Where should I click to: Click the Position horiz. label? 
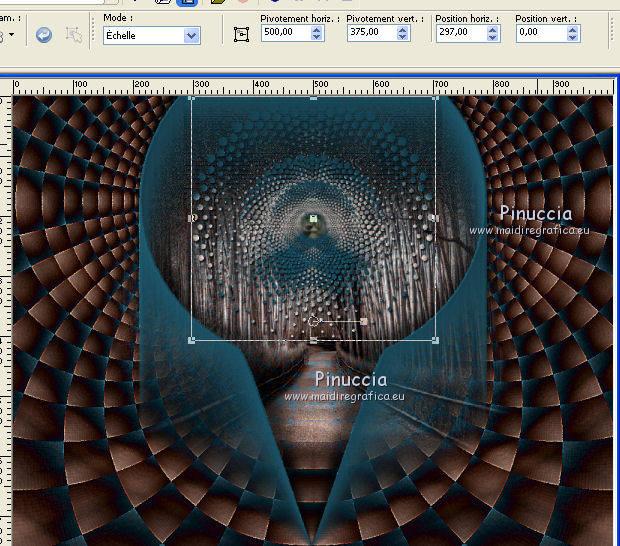467,19
